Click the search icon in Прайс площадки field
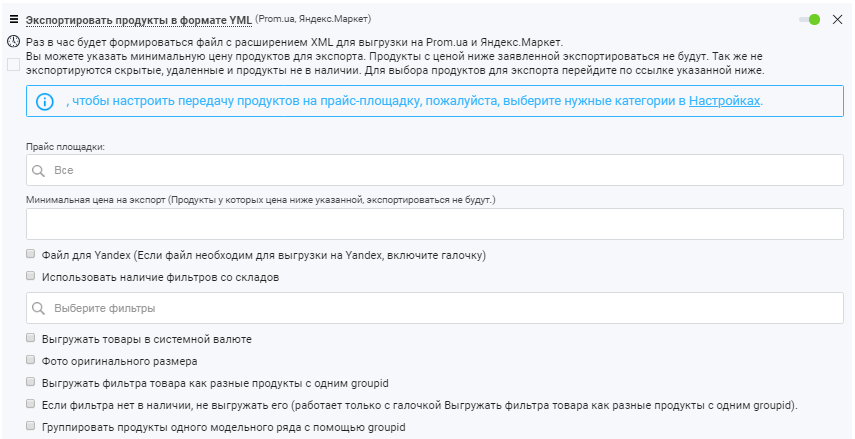The image size is (855, 439). click(38, 171)
